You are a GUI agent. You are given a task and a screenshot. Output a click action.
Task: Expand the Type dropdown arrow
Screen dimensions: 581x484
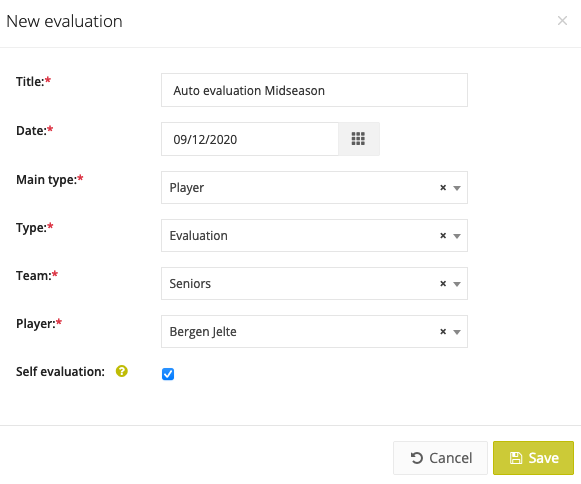457,236
